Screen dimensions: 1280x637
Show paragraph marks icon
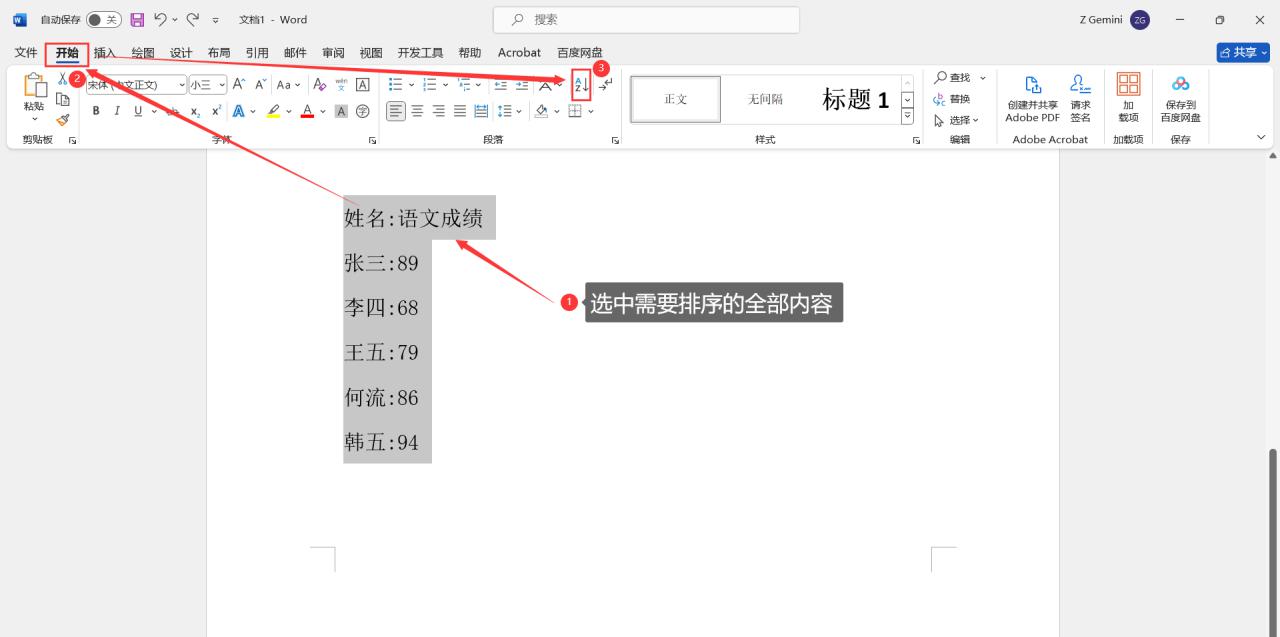coord(605,85)
